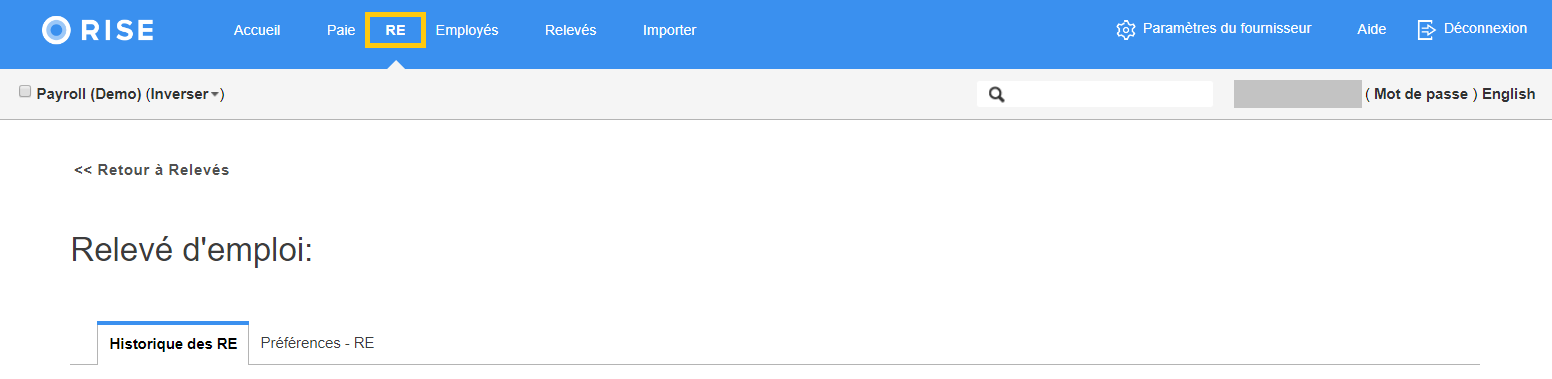Click the magnifying glass search icon
The height and width of the screenshot is (379, 1552).
pyautogui.click(x=996, y=94)
